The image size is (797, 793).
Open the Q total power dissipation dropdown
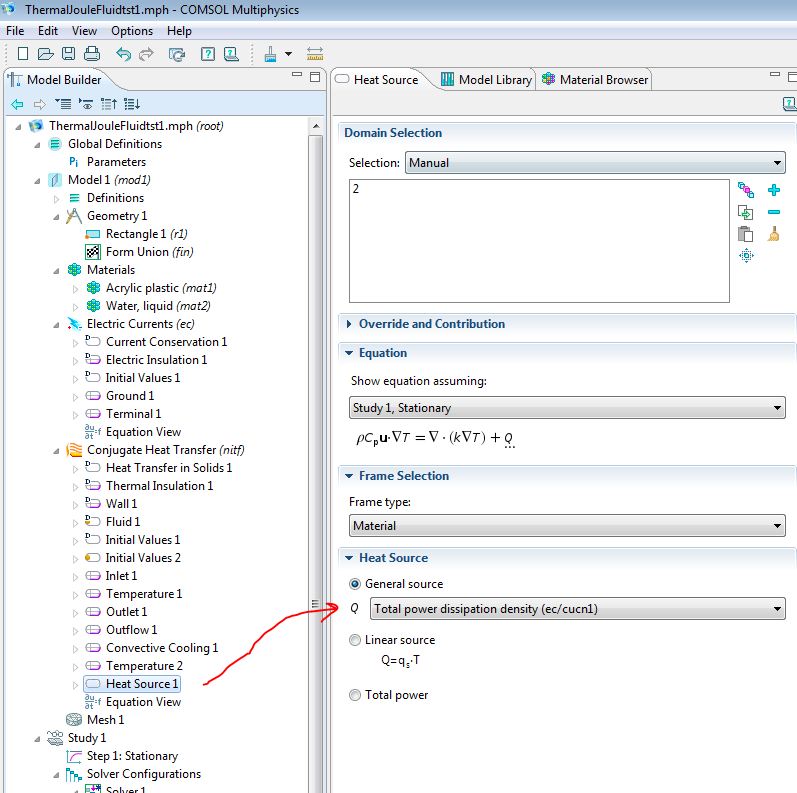point(577,608)
